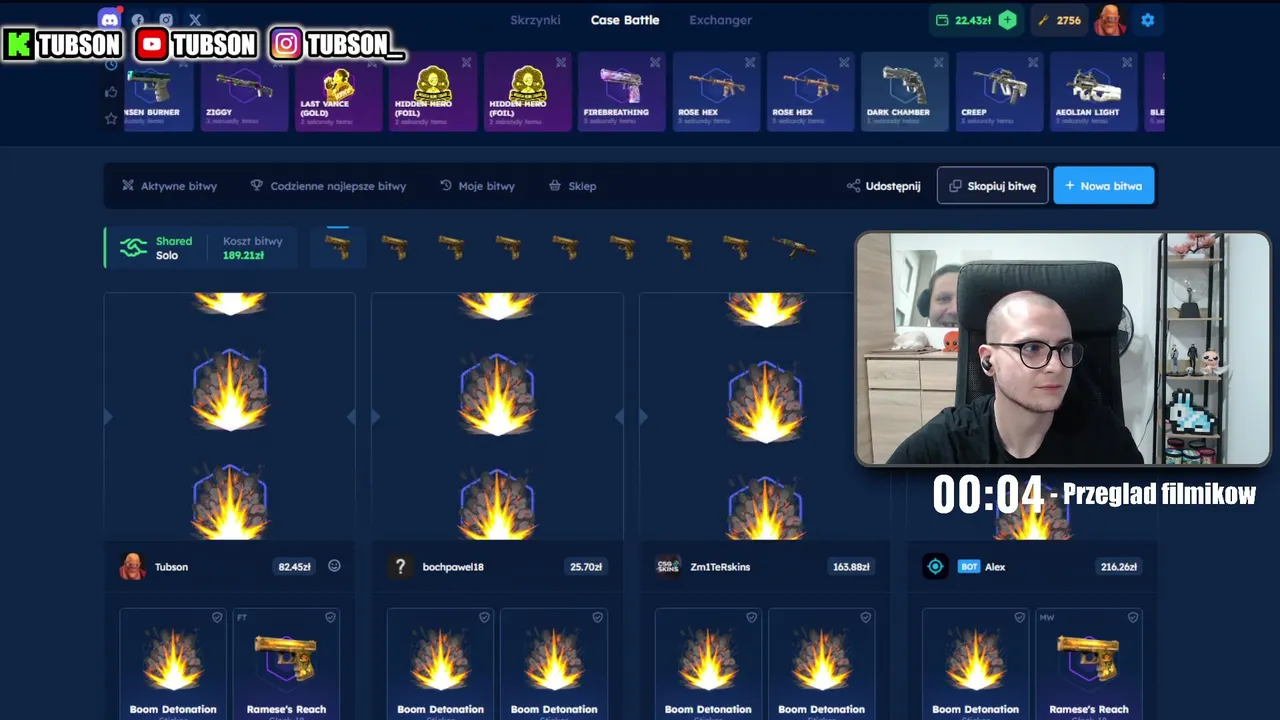This screenshot has height=720, width=1280.
Task: Click the crossed icon on Ziggy card
Action: [278, 62]
